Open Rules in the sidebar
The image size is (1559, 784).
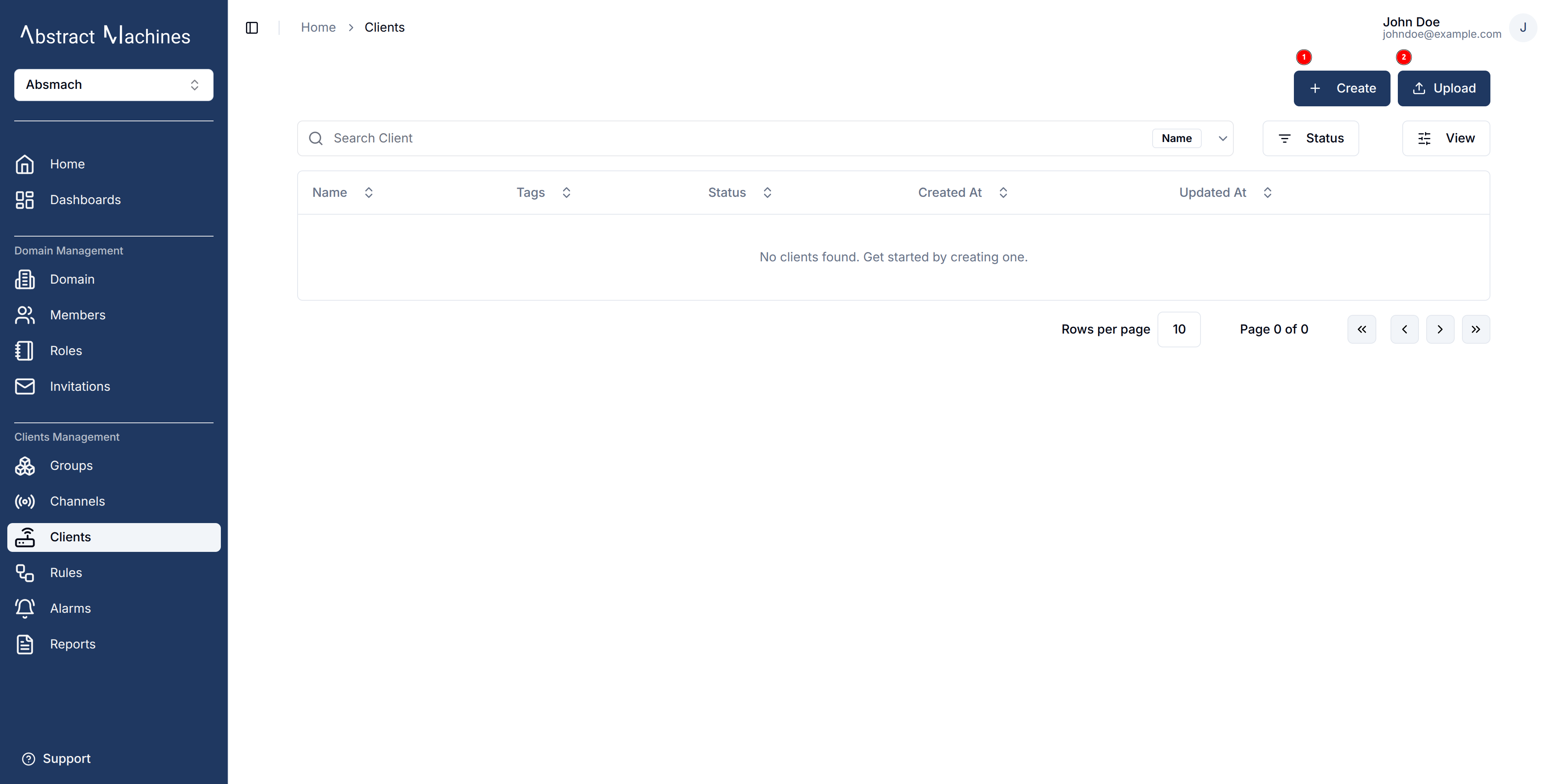(x=114, y=572)
